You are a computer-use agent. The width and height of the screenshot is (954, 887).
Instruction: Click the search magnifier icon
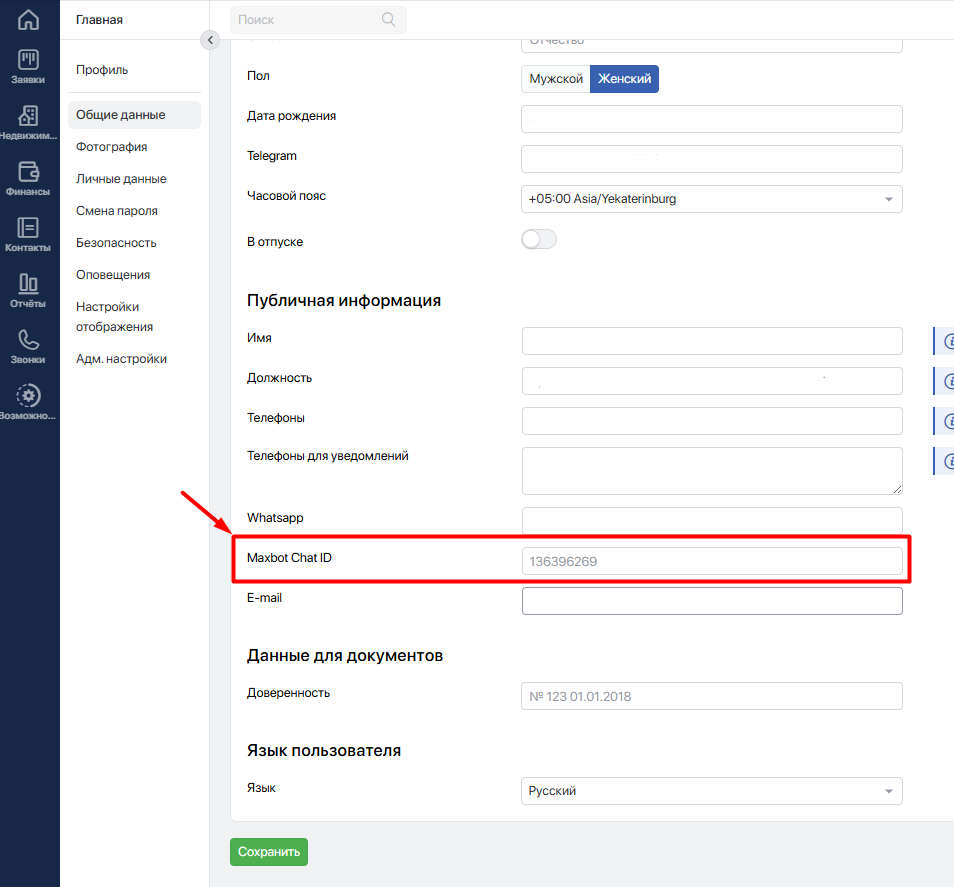pos(389,20)
